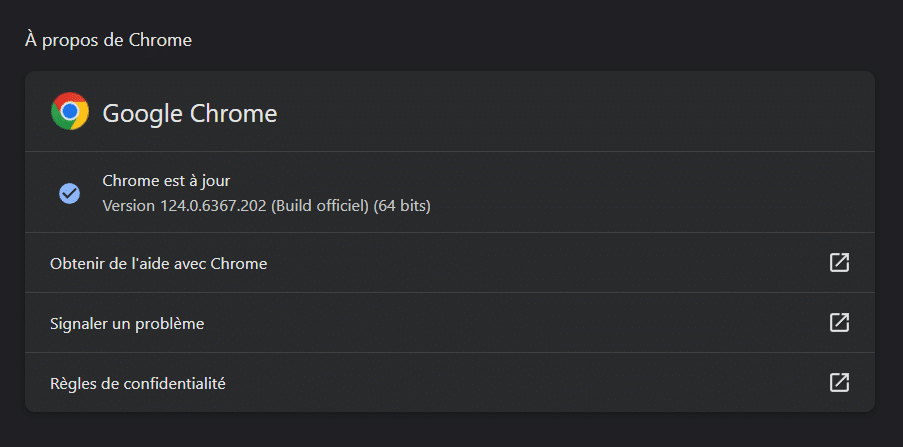Click the blue up-to-date checkmark icon
Screen dimensions: 903x447
(70, 193)
